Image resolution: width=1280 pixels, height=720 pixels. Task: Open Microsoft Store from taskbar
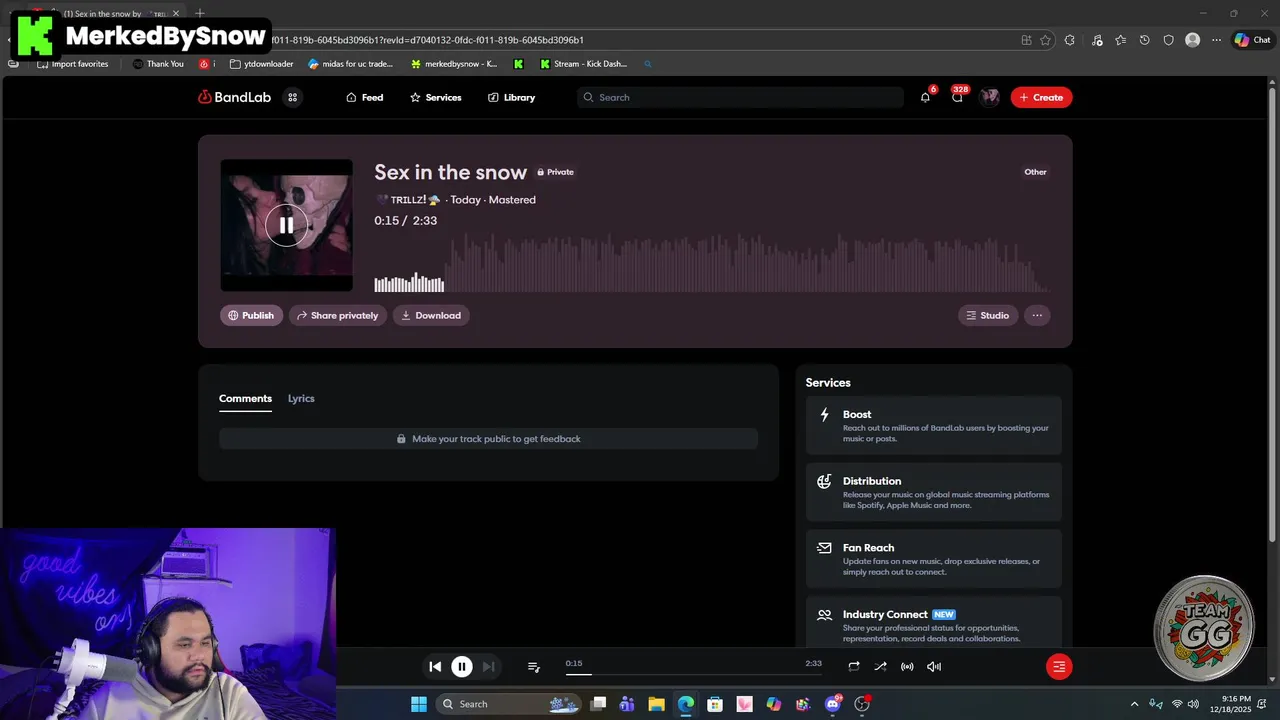(715, 704)
